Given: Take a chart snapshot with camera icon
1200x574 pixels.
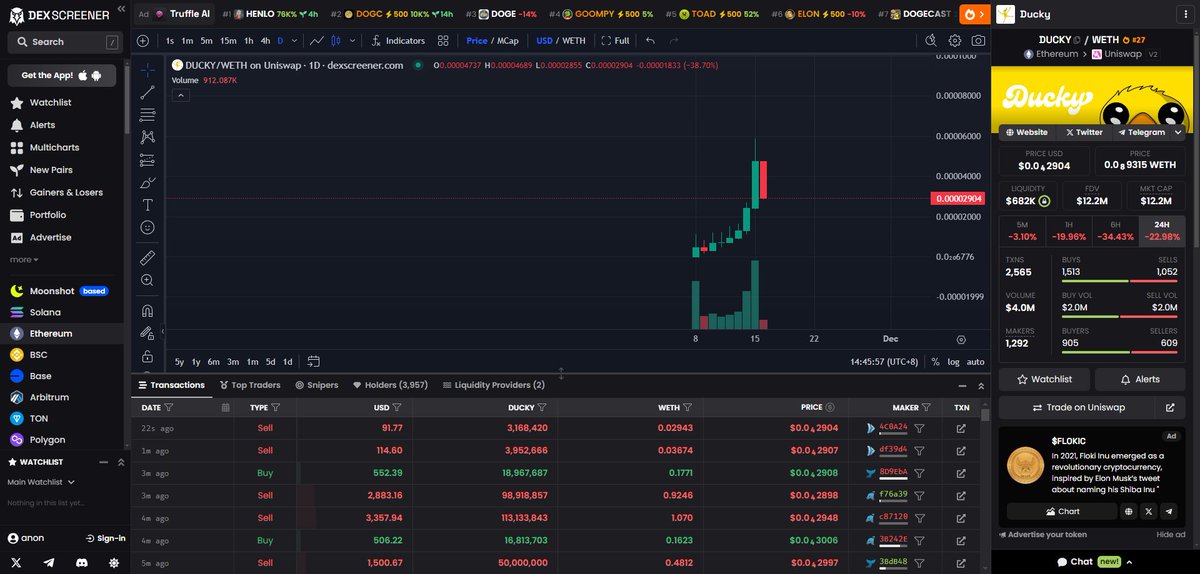Looking at the screenshot, I should 978,41.
